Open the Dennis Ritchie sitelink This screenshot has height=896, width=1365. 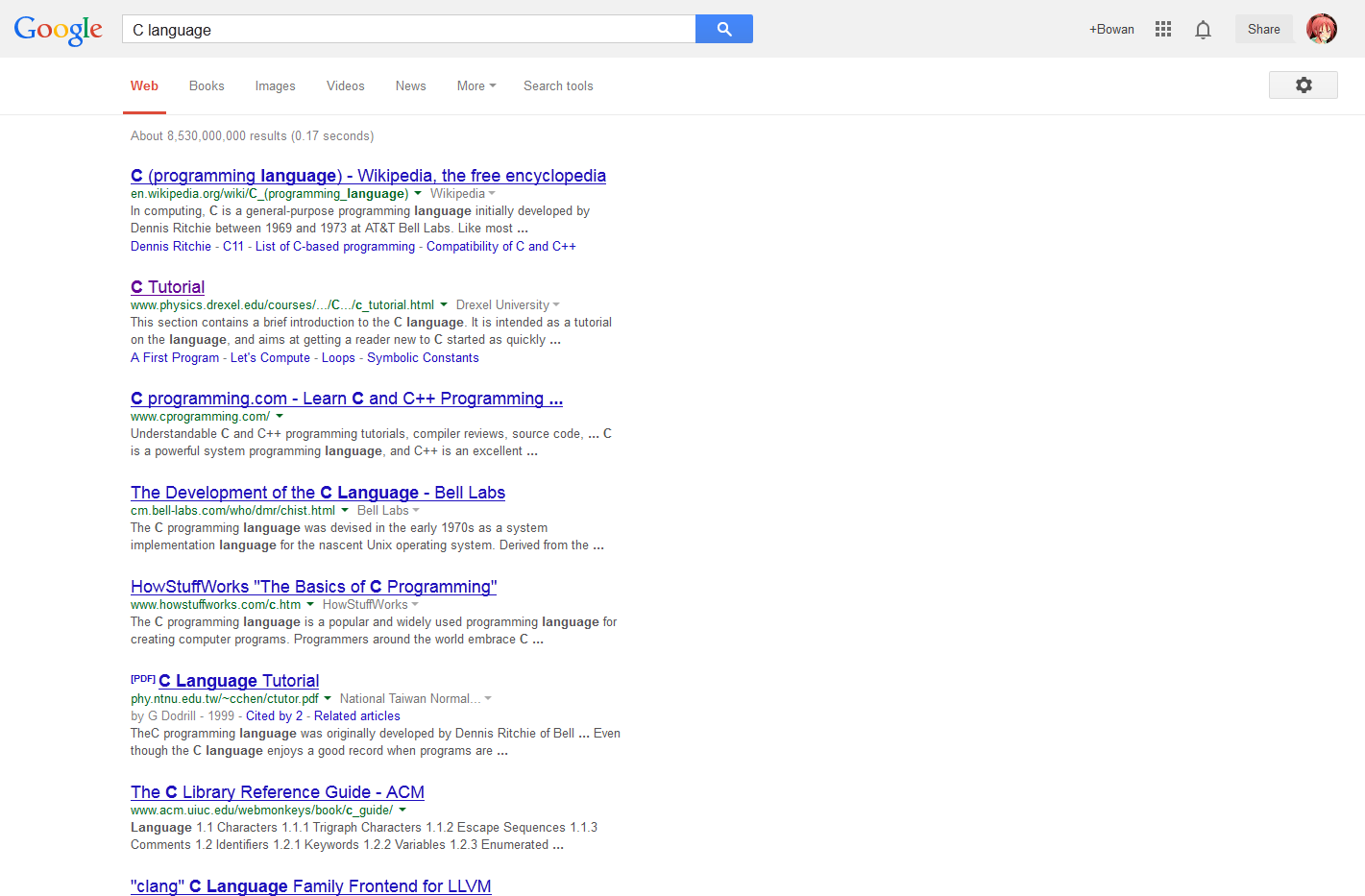[170, 246]
